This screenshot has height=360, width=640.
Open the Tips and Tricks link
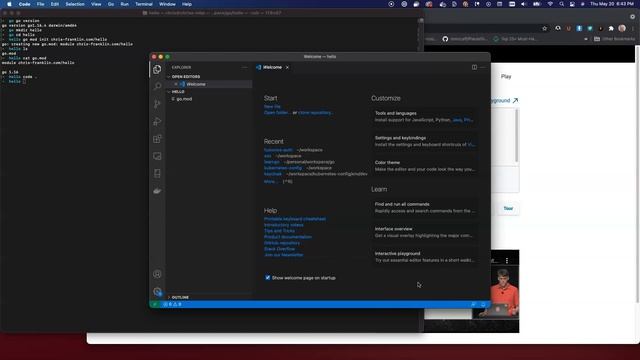(x=279, y=231)
